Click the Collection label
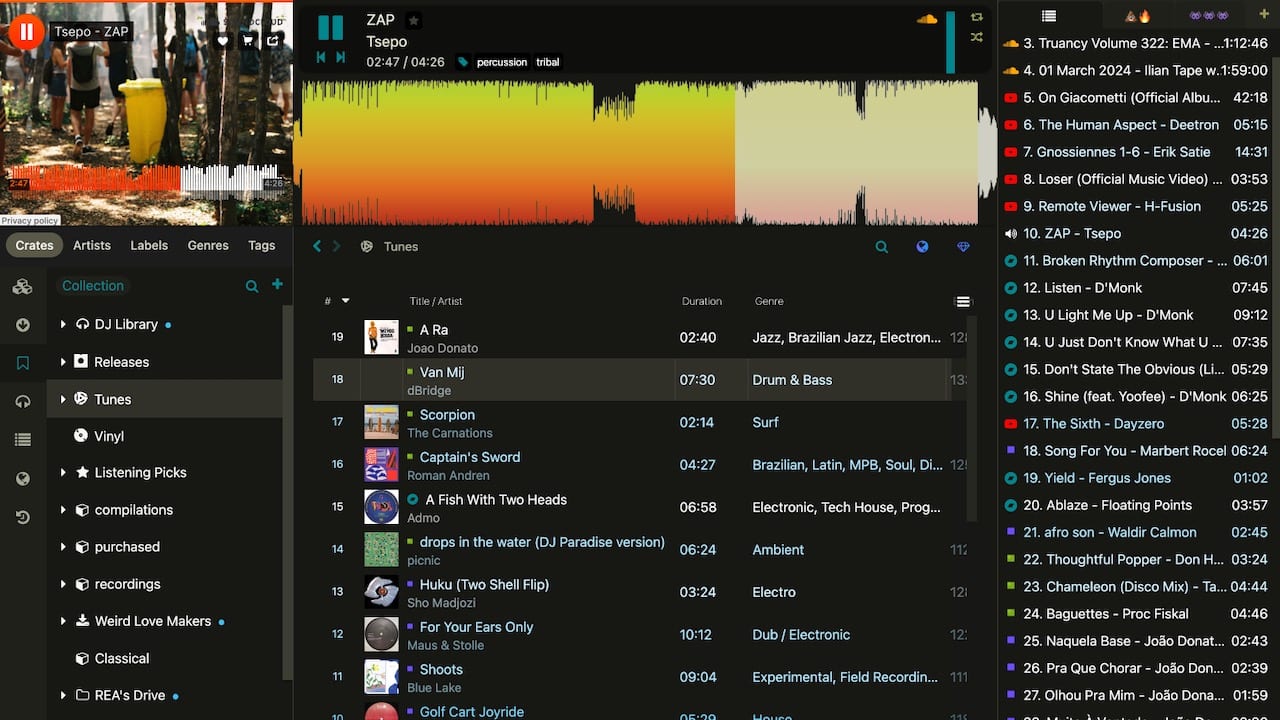 tap(93, 286)
